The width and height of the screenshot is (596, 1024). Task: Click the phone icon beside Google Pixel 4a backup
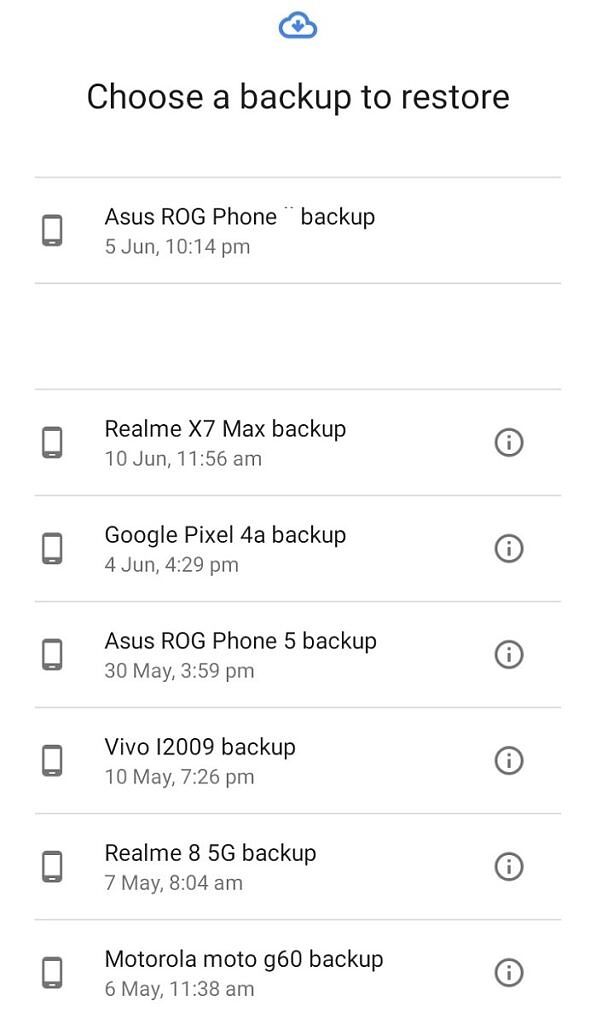tap(51, 548)
